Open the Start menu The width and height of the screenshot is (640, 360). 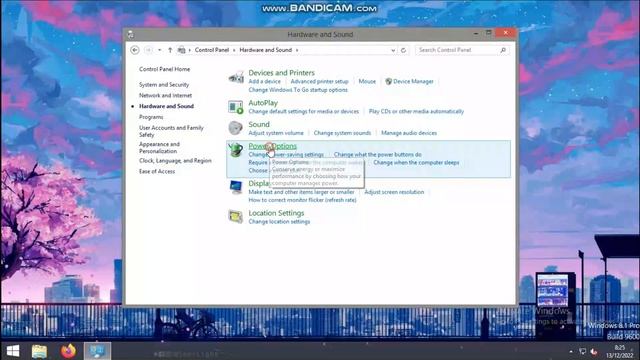coord(13,351)
